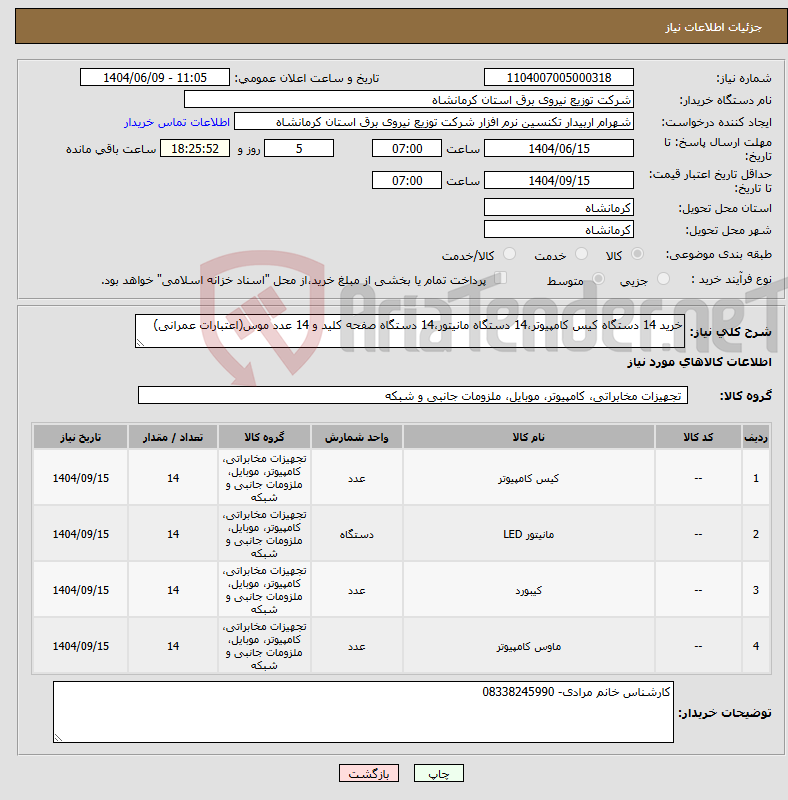Click the گروه کالا column header in table

tap(264, 437)
